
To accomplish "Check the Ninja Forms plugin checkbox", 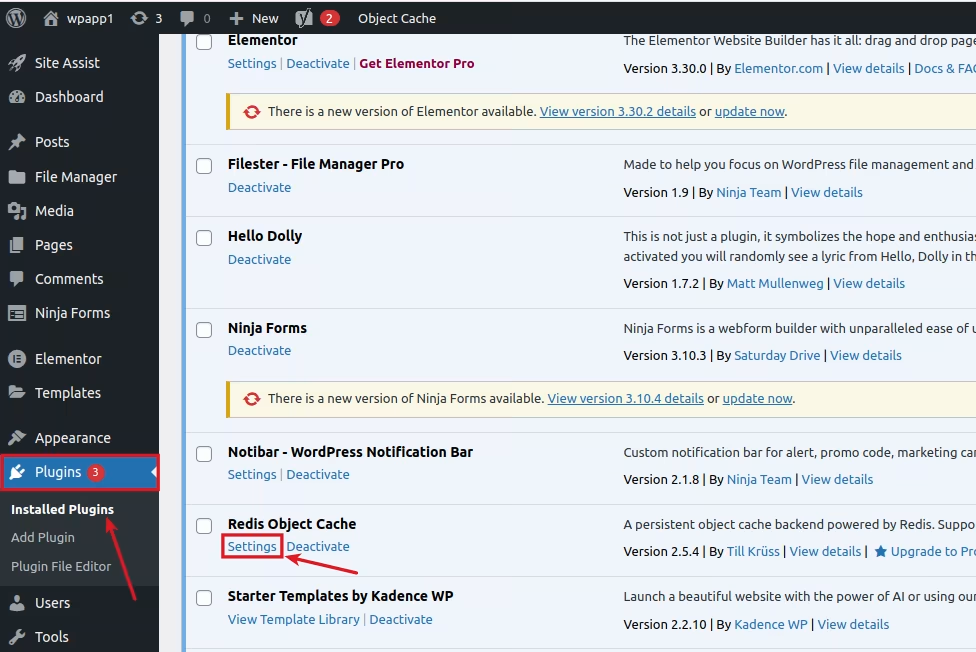I will point(204,330).
